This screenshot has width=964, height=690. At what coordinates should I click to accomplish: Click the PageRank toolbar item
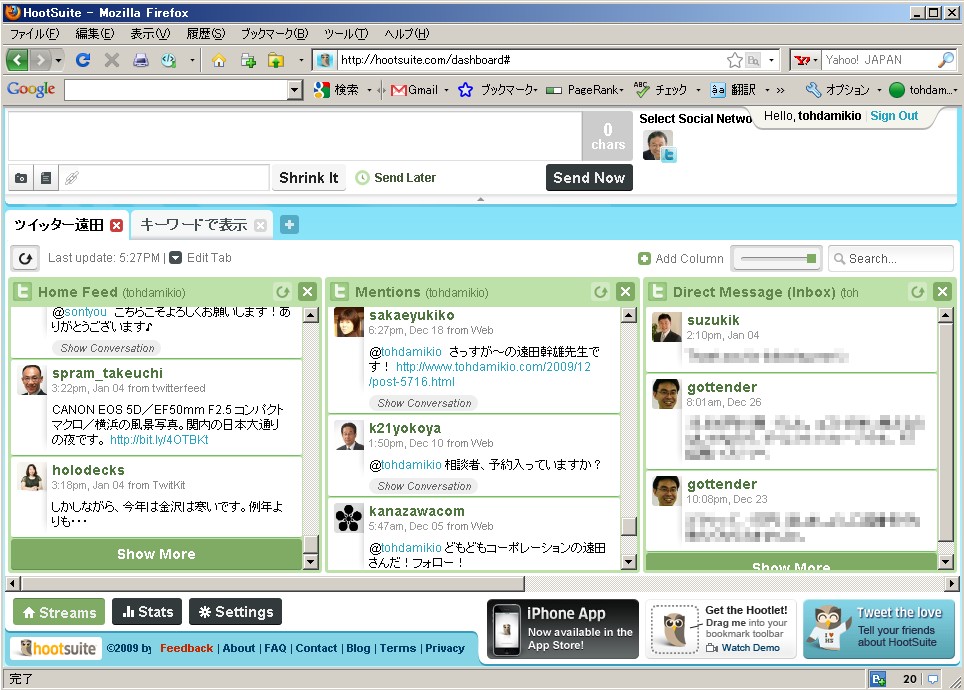click(587, 90)
